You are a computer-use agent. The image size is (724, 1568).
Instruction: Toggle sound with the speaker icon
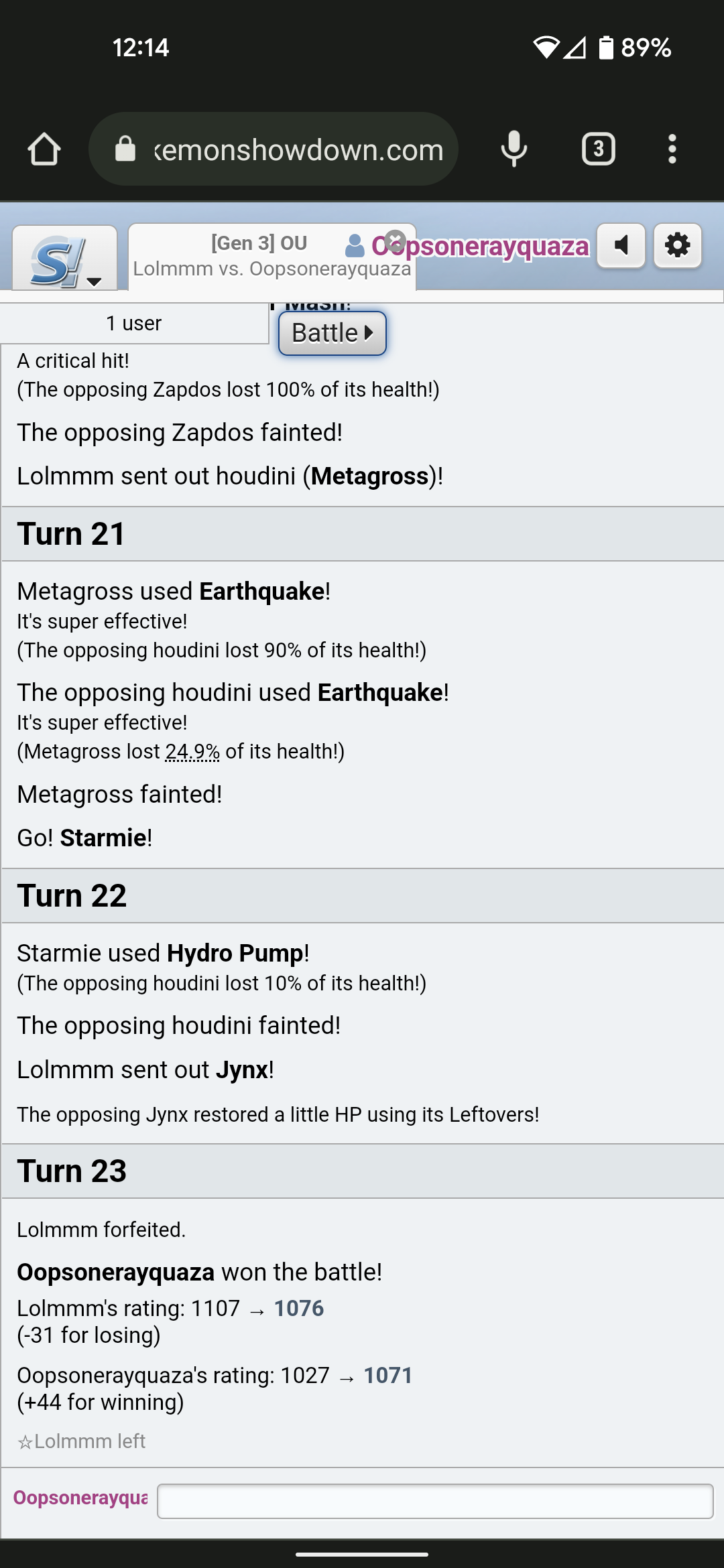pos(621,245)
